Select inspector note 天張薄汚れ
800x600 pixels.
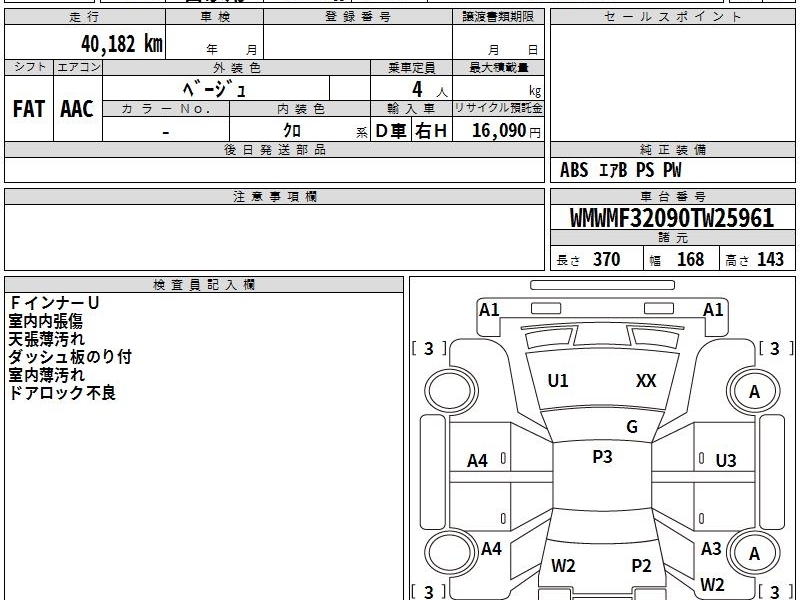[46, 339]
